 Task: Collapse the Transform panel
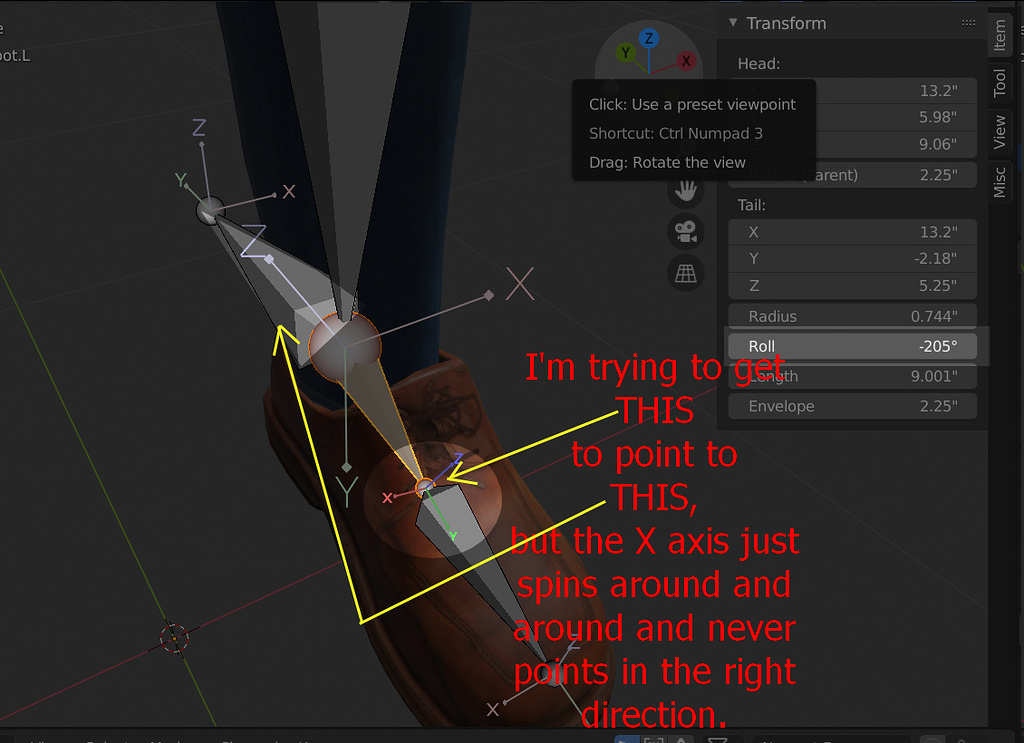tap(733, 23)
